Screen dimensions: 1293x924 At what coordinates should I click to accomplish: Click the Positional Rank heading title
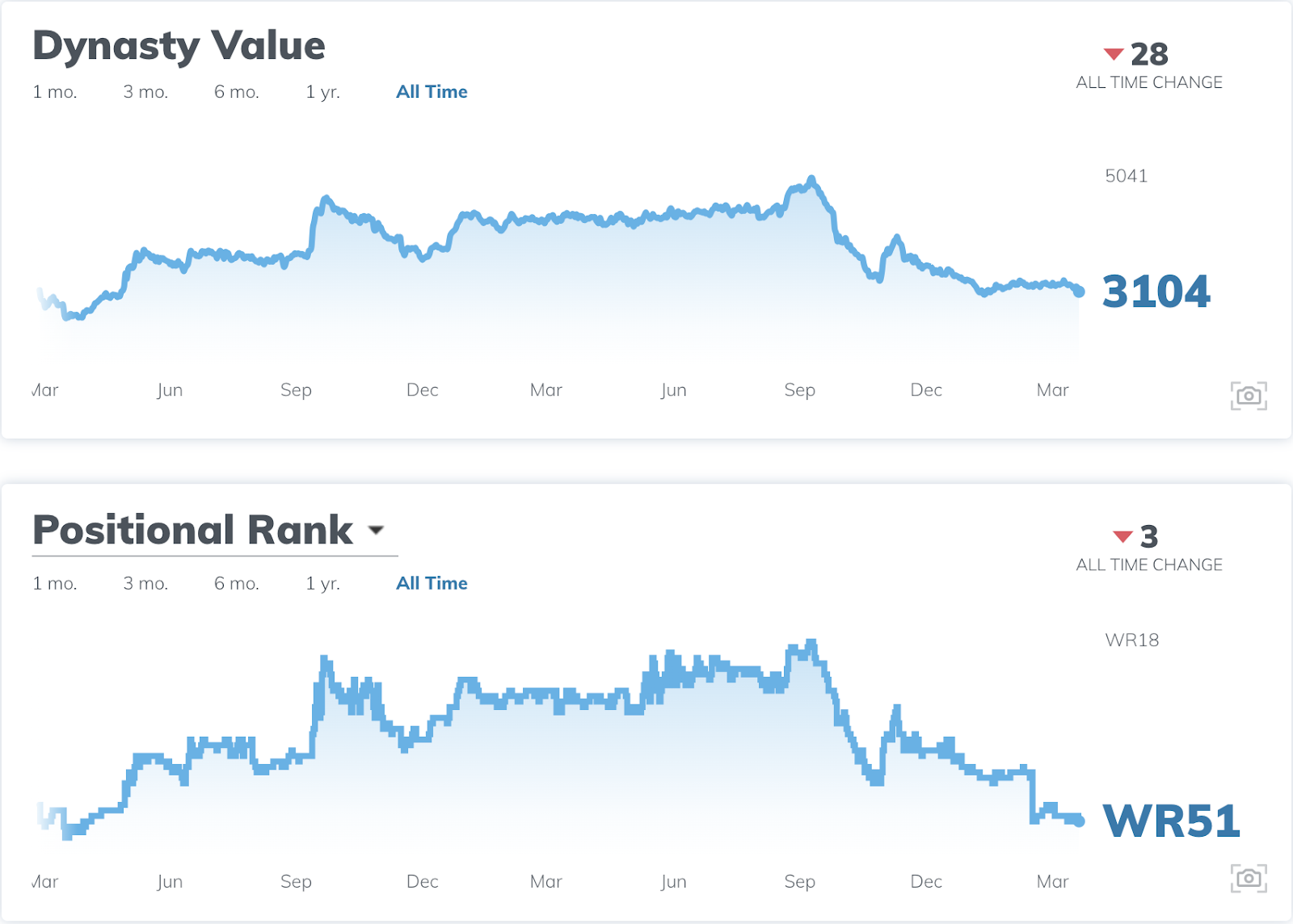pos(192,531)
